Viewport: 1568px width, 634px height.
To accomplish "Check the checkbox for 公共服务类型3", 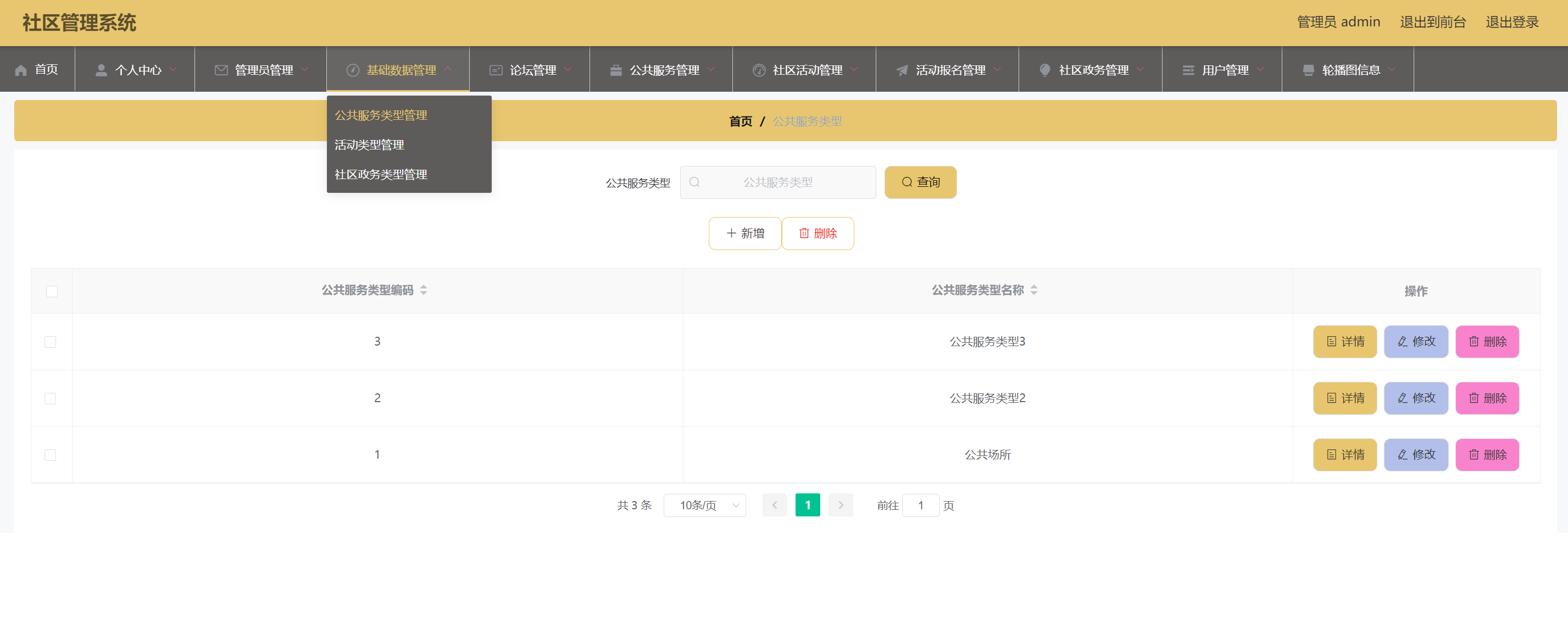I will coord(51,341).
